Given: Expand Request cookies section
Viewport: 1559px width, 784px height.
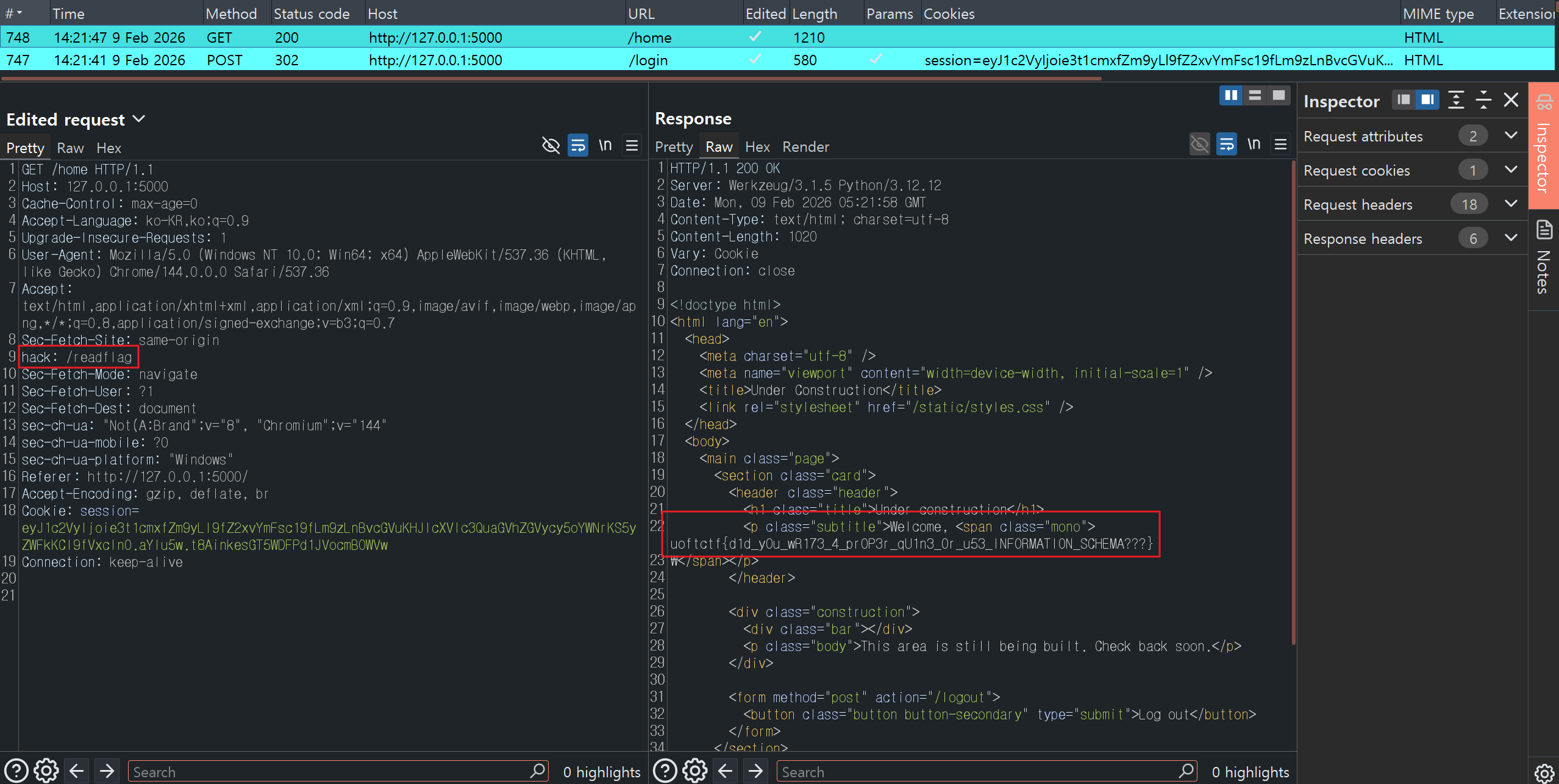Looking at the screenshot, I should point(1511,170).
